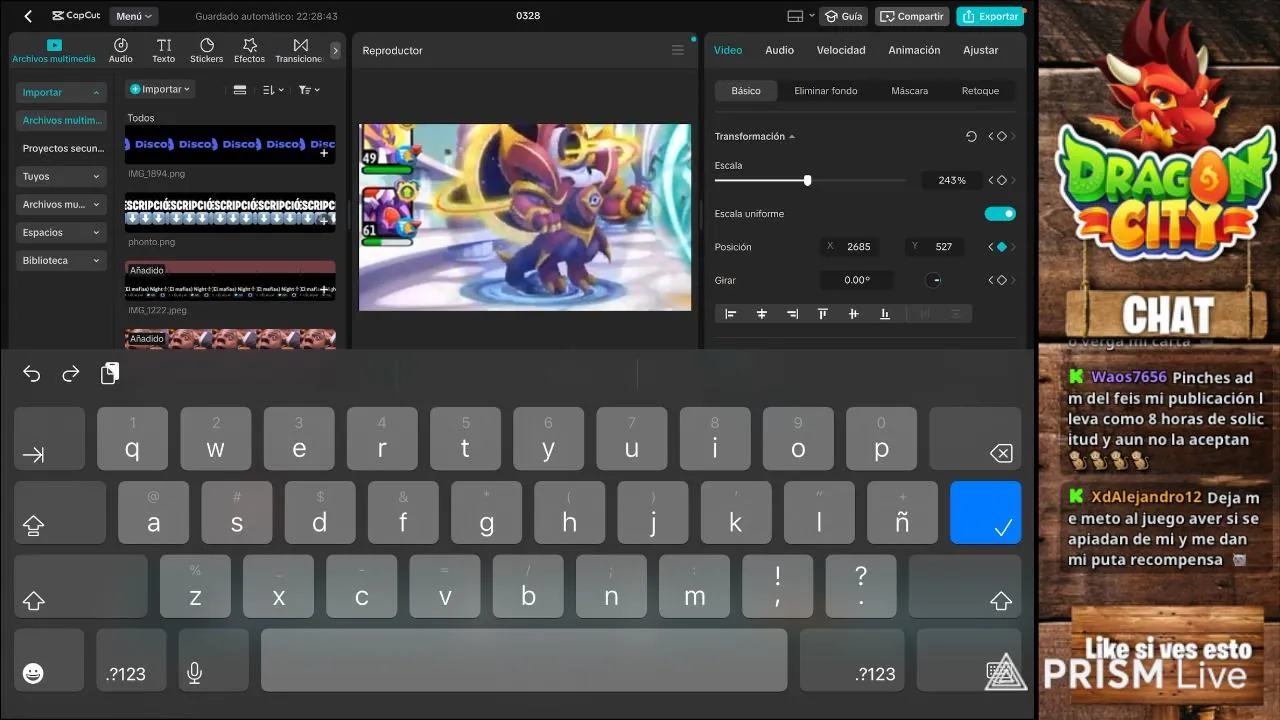Click the Escala slider handle

(807, 181)
